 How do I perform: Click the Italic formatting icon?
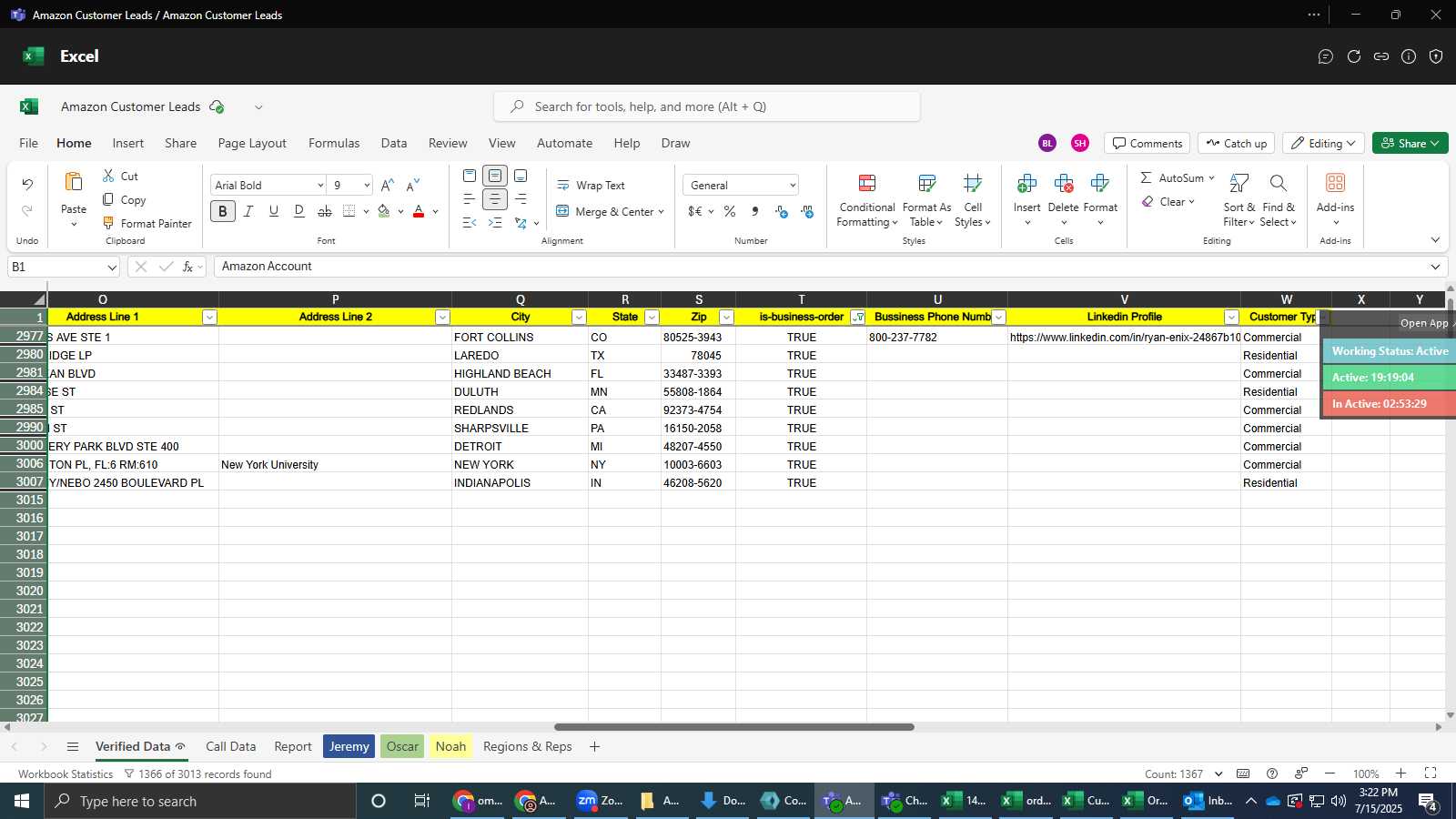248,211
